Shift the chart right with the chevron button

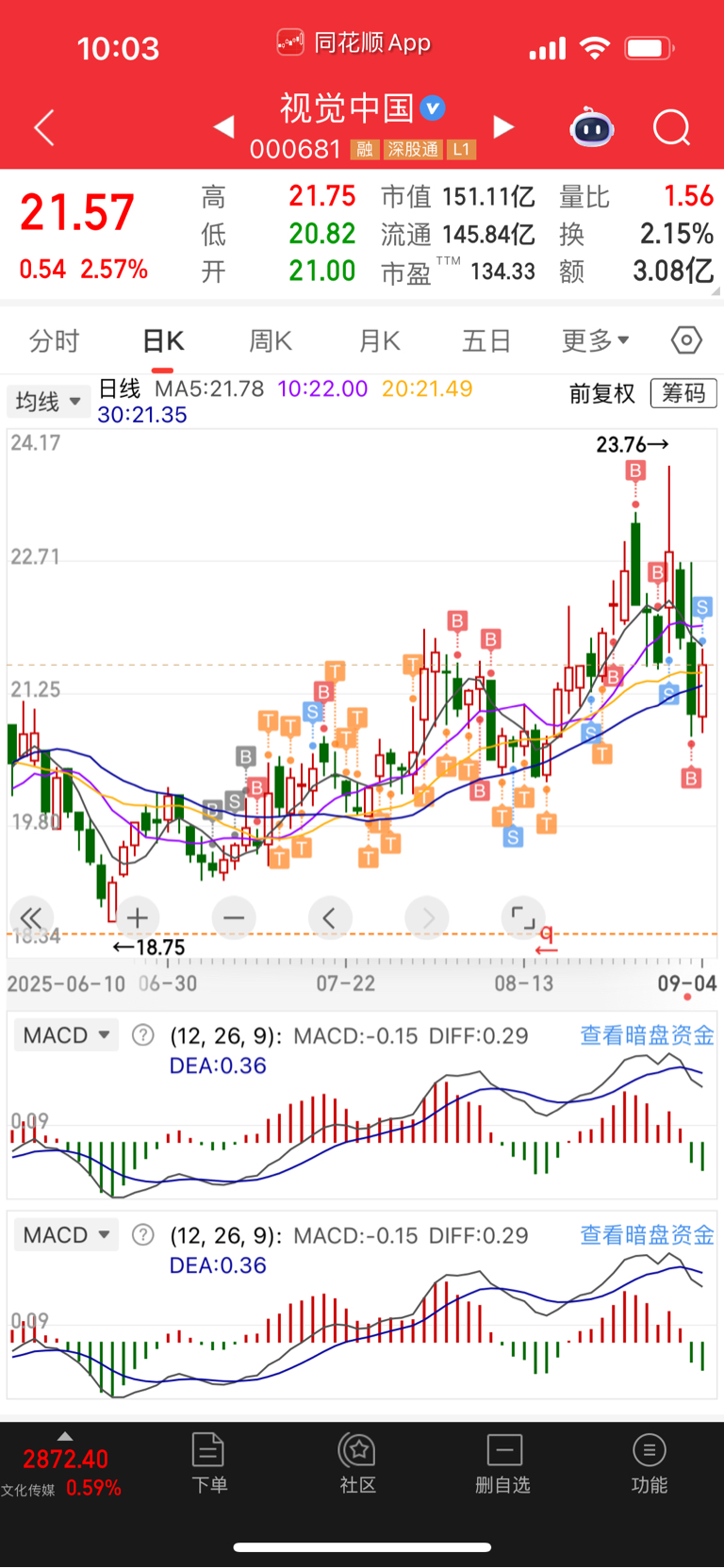[x=427, y=917]
